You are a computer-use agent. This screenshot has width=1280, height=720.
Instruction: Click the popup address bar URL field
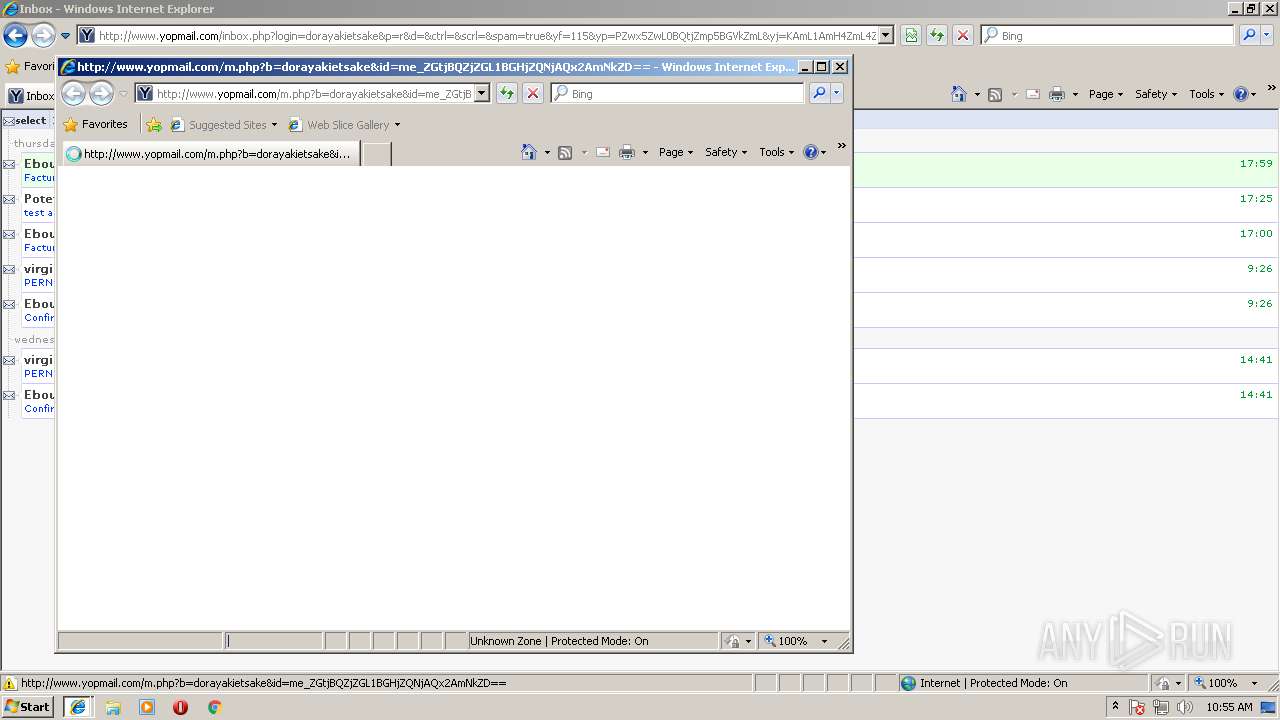click(313, 93)
